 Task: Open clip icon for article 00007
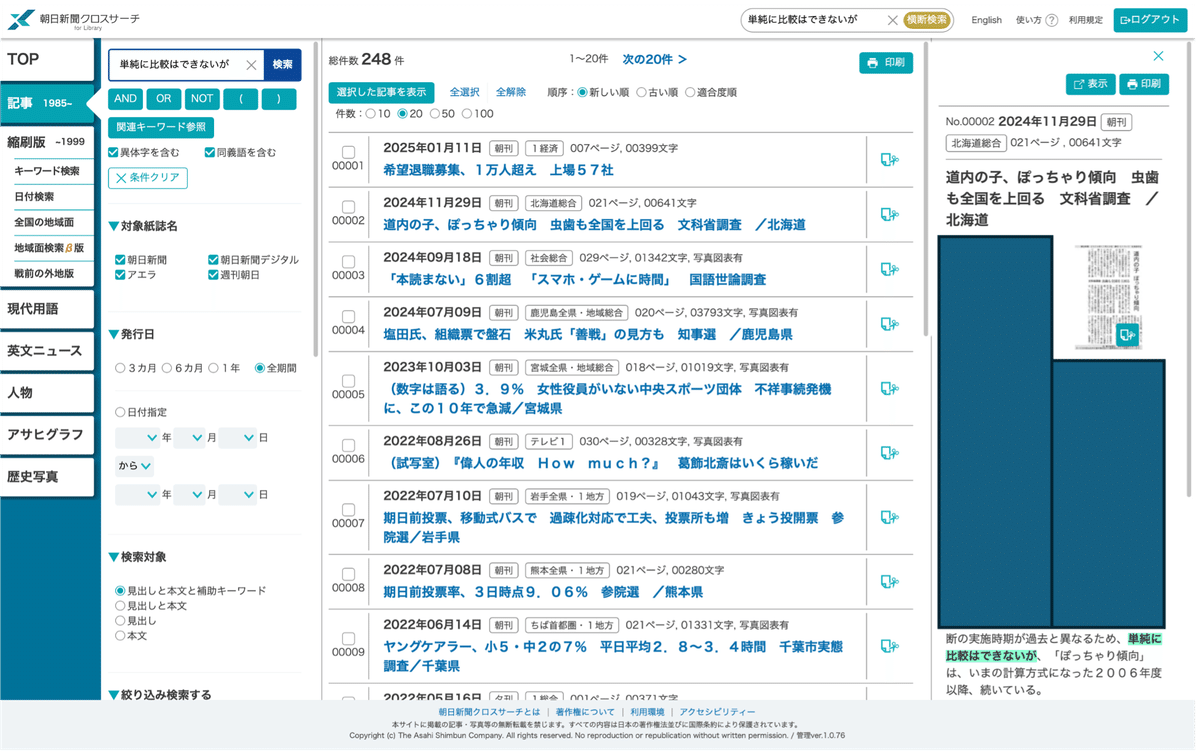889,518
